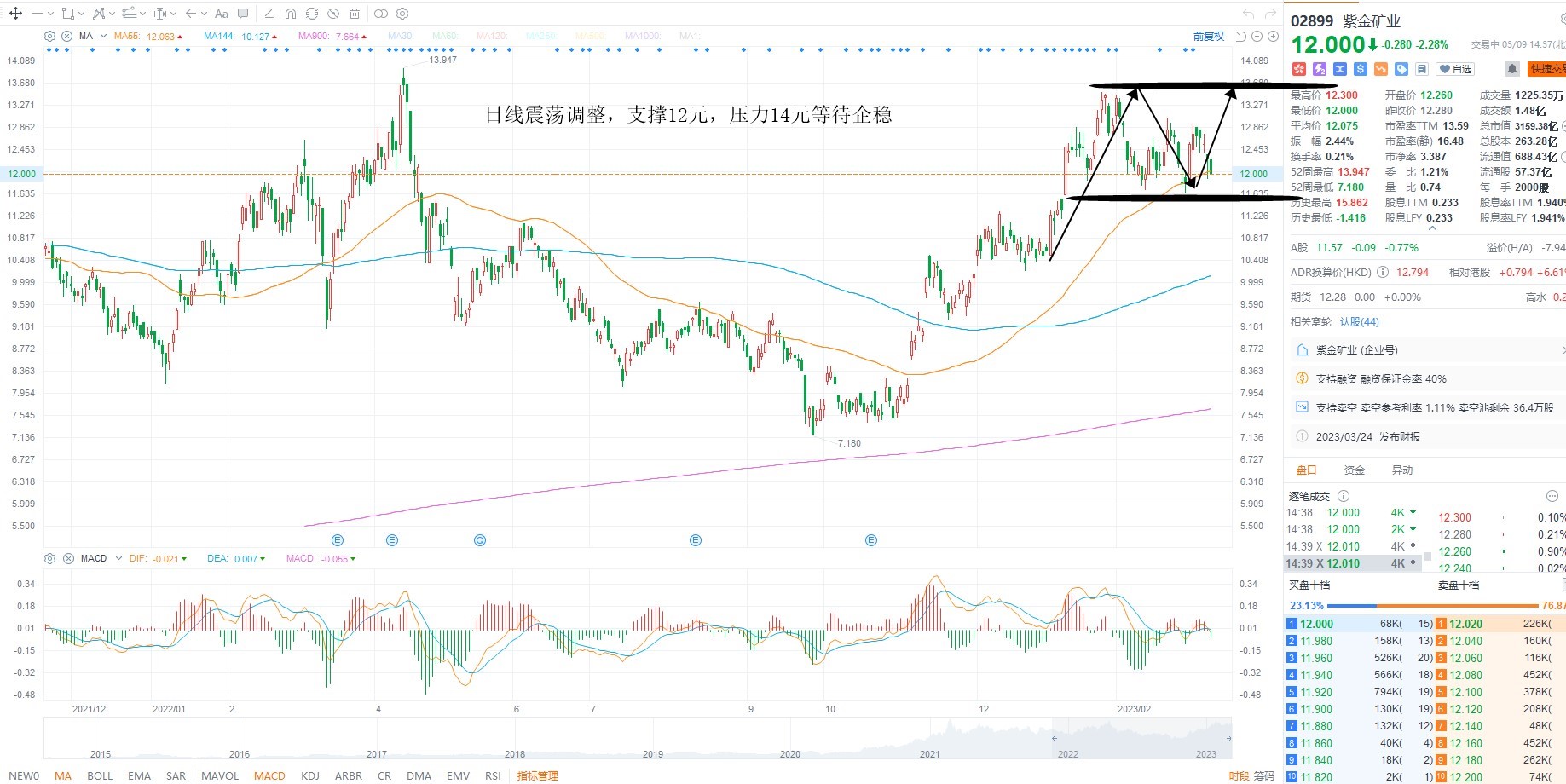Remove the MA indicator with X icon
This screenshot has height=784, width=1566.
66,36
